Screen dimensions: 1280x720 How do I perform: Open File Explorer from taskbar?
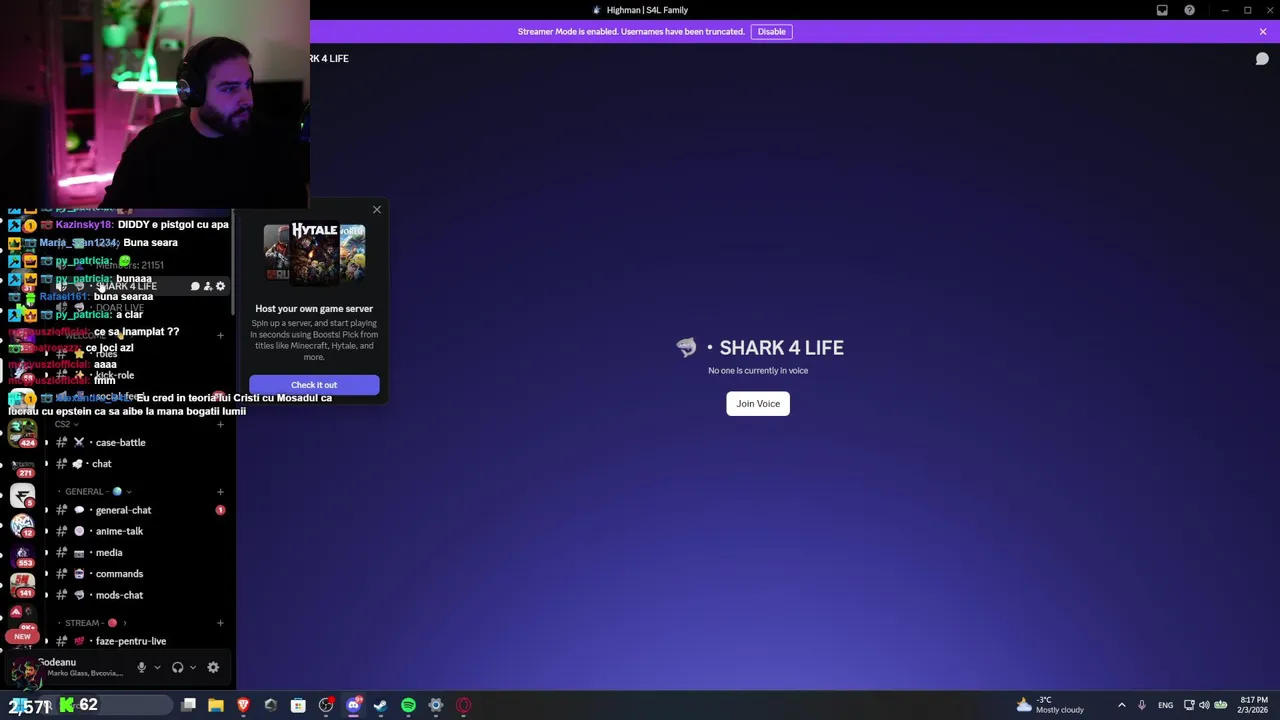click(216, 706)
